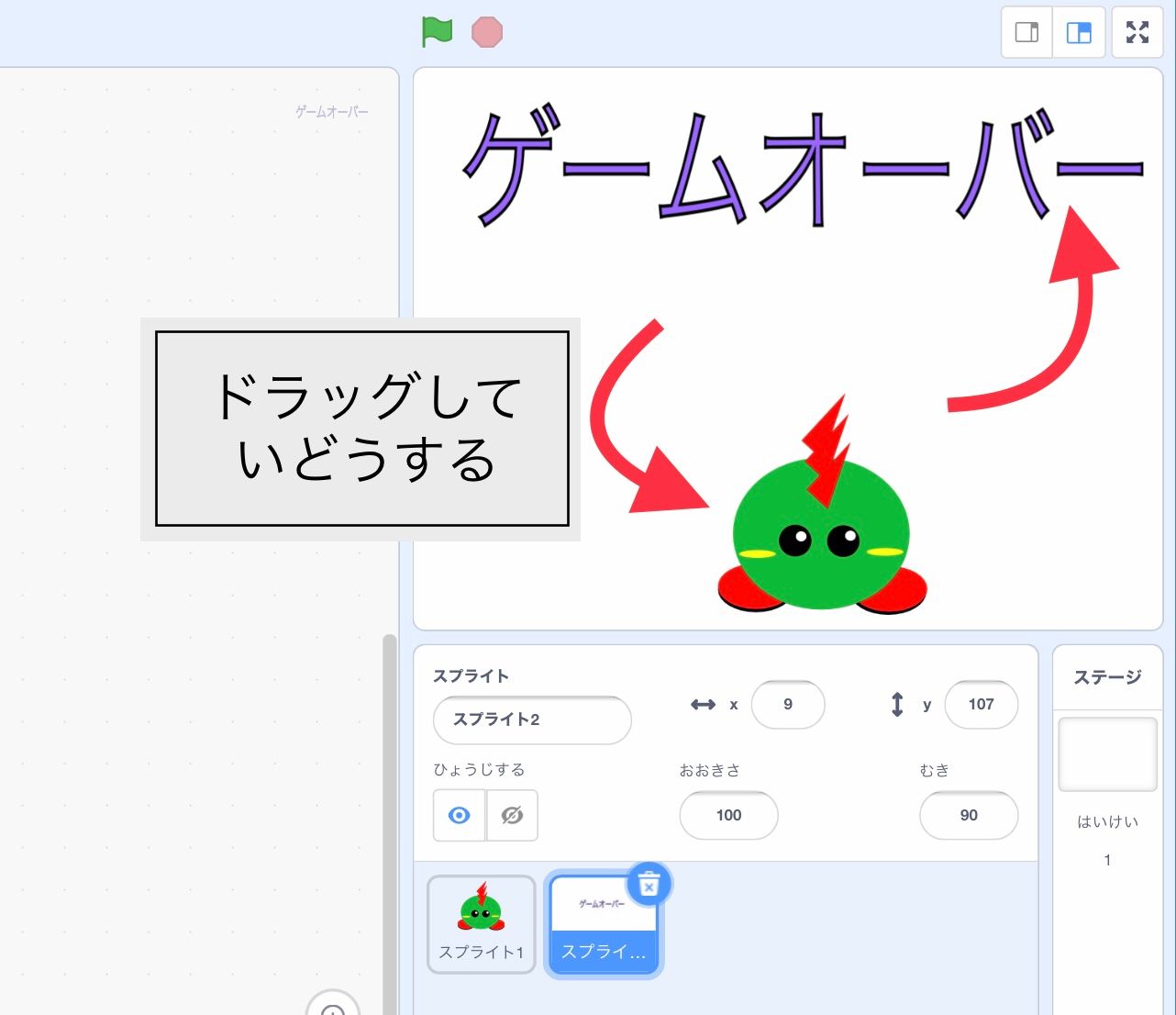Click the x coordinate value showing 9
Image resolution: width=1176 pixels, height=1015 pixels.
788,705
